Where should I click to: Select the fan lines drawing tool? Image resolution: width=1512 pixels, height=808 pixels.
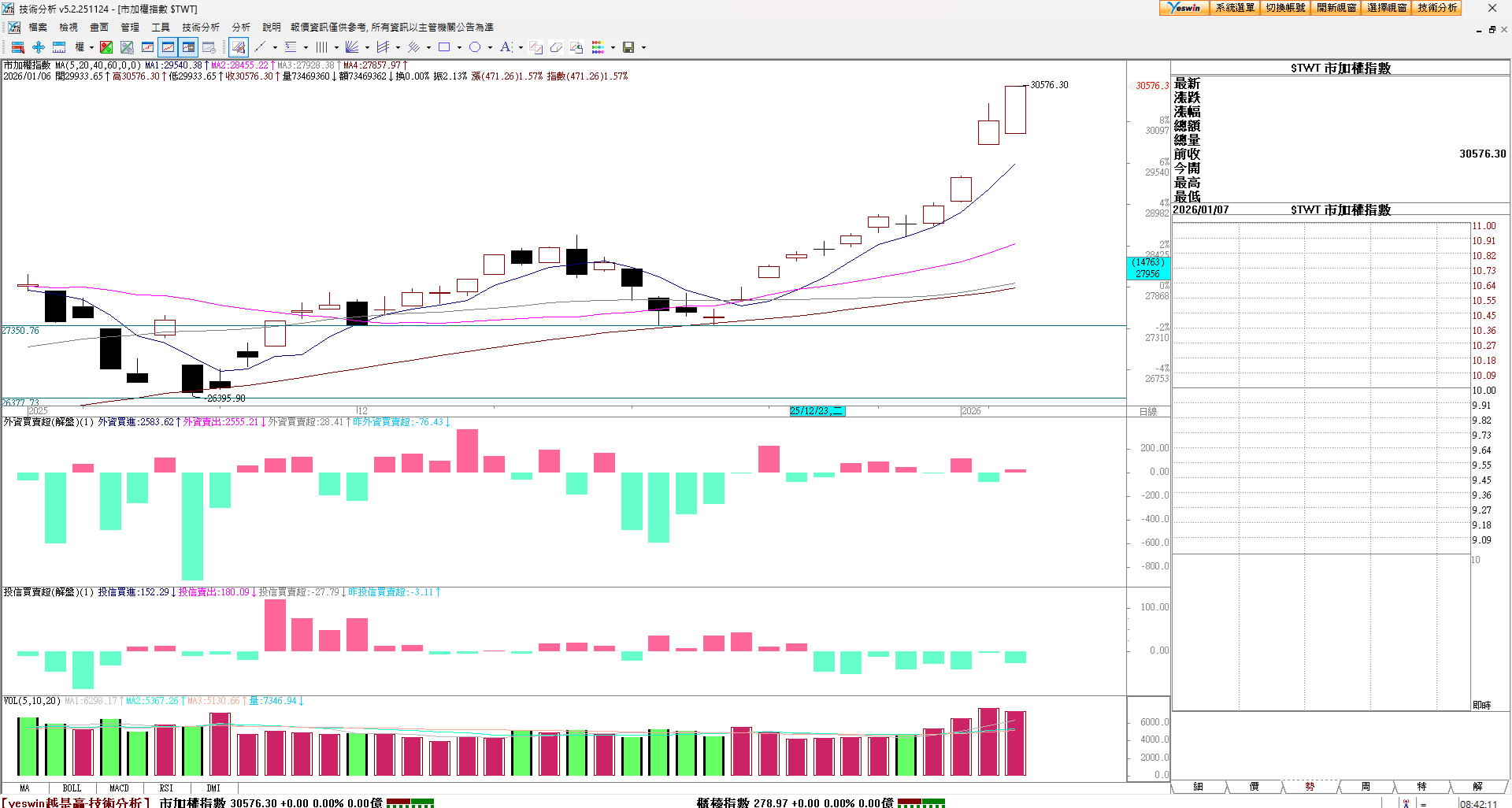tap(352, 47)
